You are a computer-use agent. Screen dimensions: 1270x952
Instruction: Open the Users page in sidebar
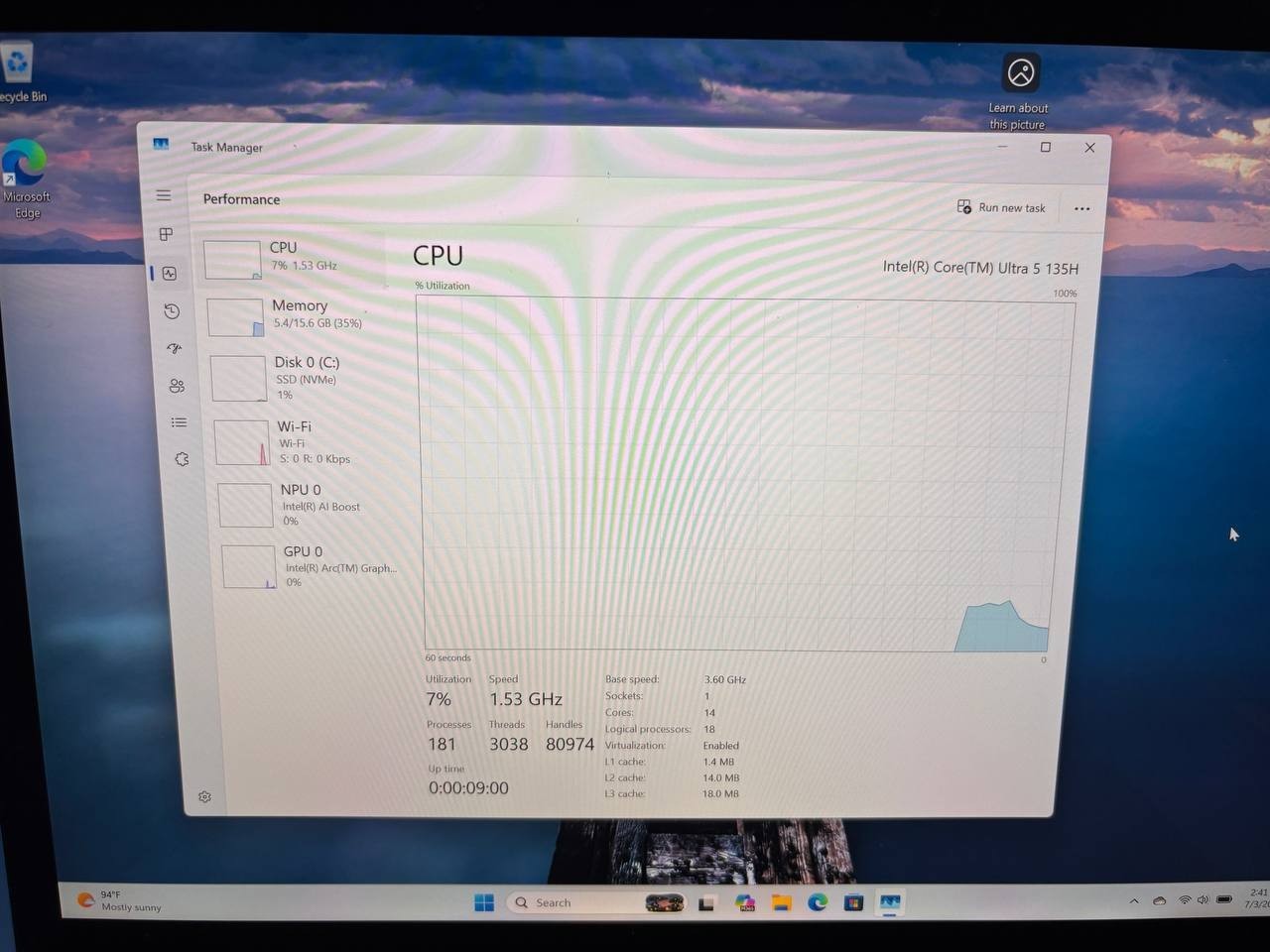point(177,386)
